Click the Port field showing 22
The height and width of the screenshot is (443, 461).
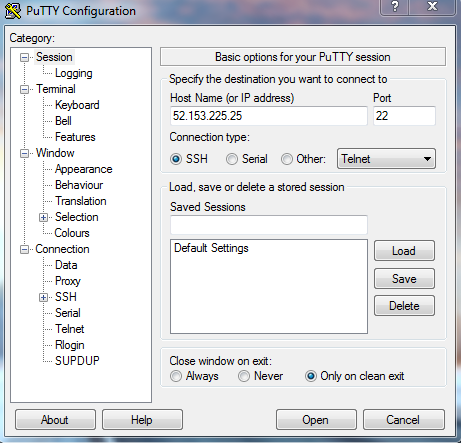pyautogui.click(x=404, y=116)
